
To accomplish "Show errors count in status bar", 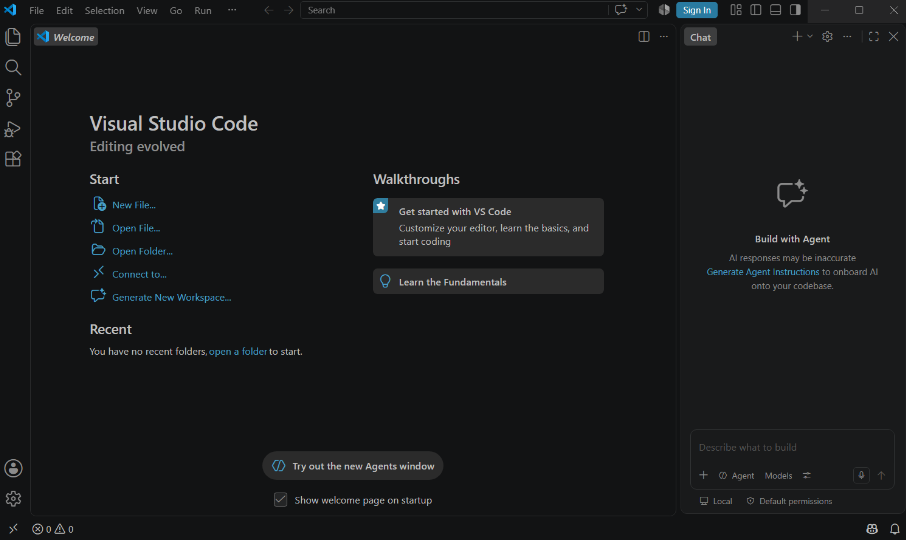I will click(x=42, y=529).
